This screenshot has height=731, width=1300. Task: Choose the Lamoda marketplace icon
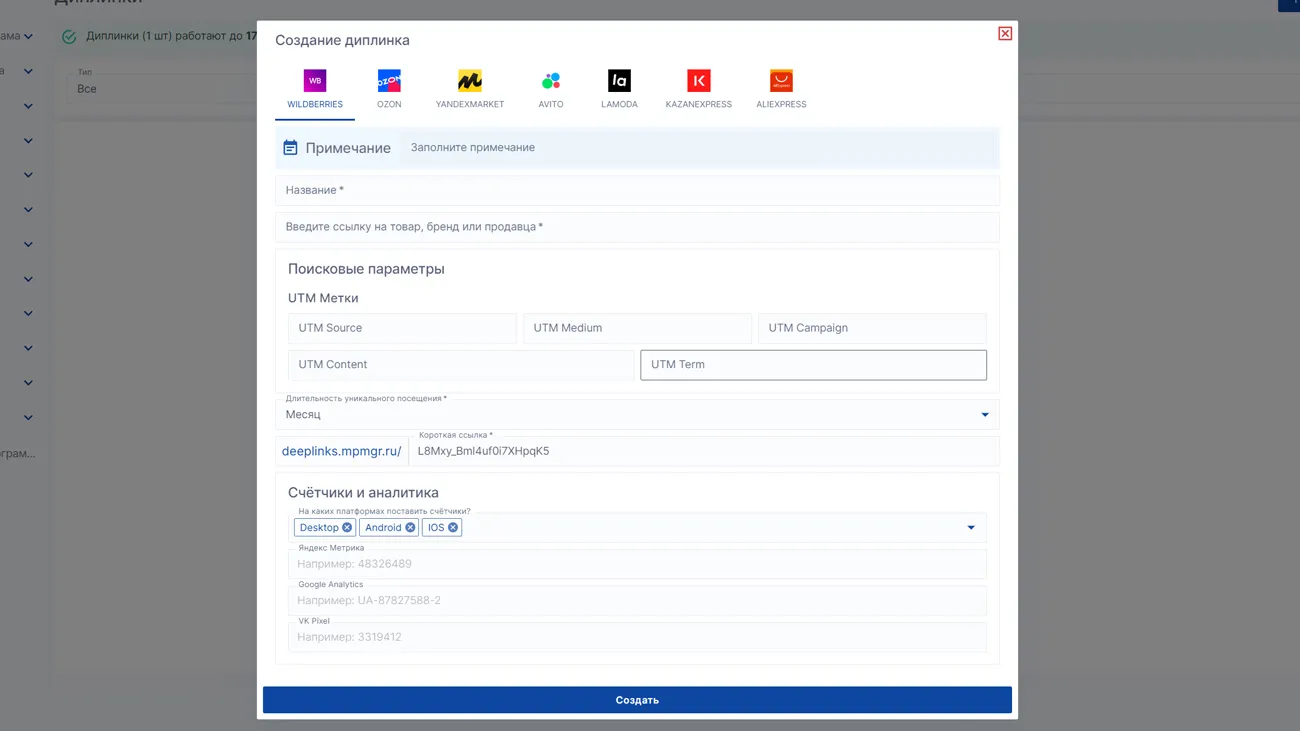619,81
